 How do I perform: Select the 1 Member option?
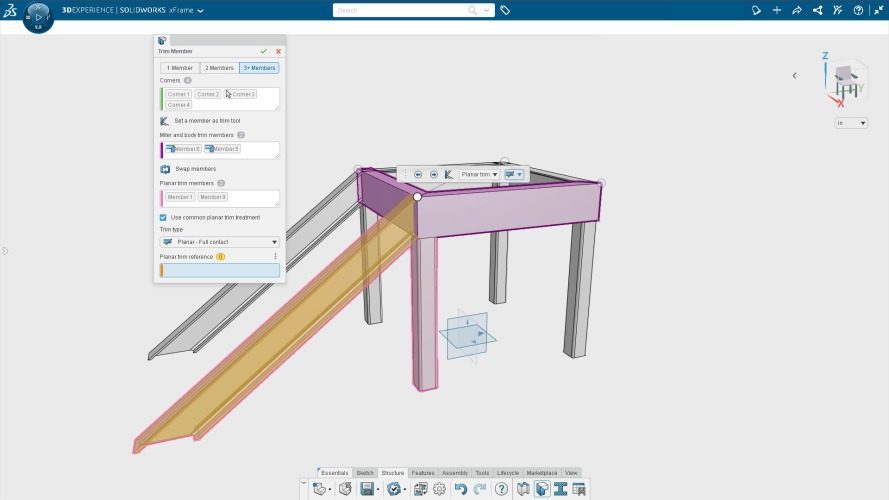[x=180, y=68]
